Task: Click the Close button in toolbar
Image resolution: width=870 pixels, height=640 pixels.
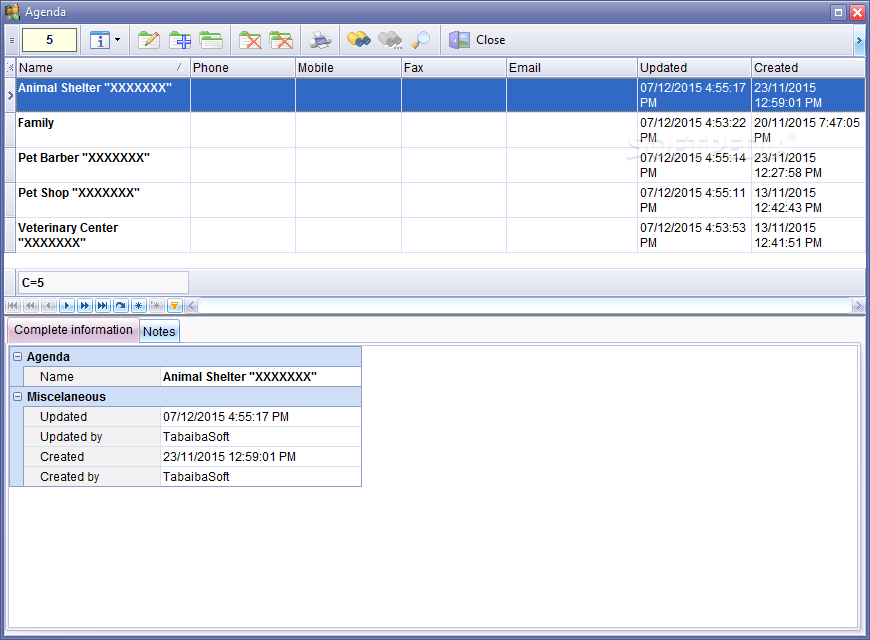Action: coord(477,40)
